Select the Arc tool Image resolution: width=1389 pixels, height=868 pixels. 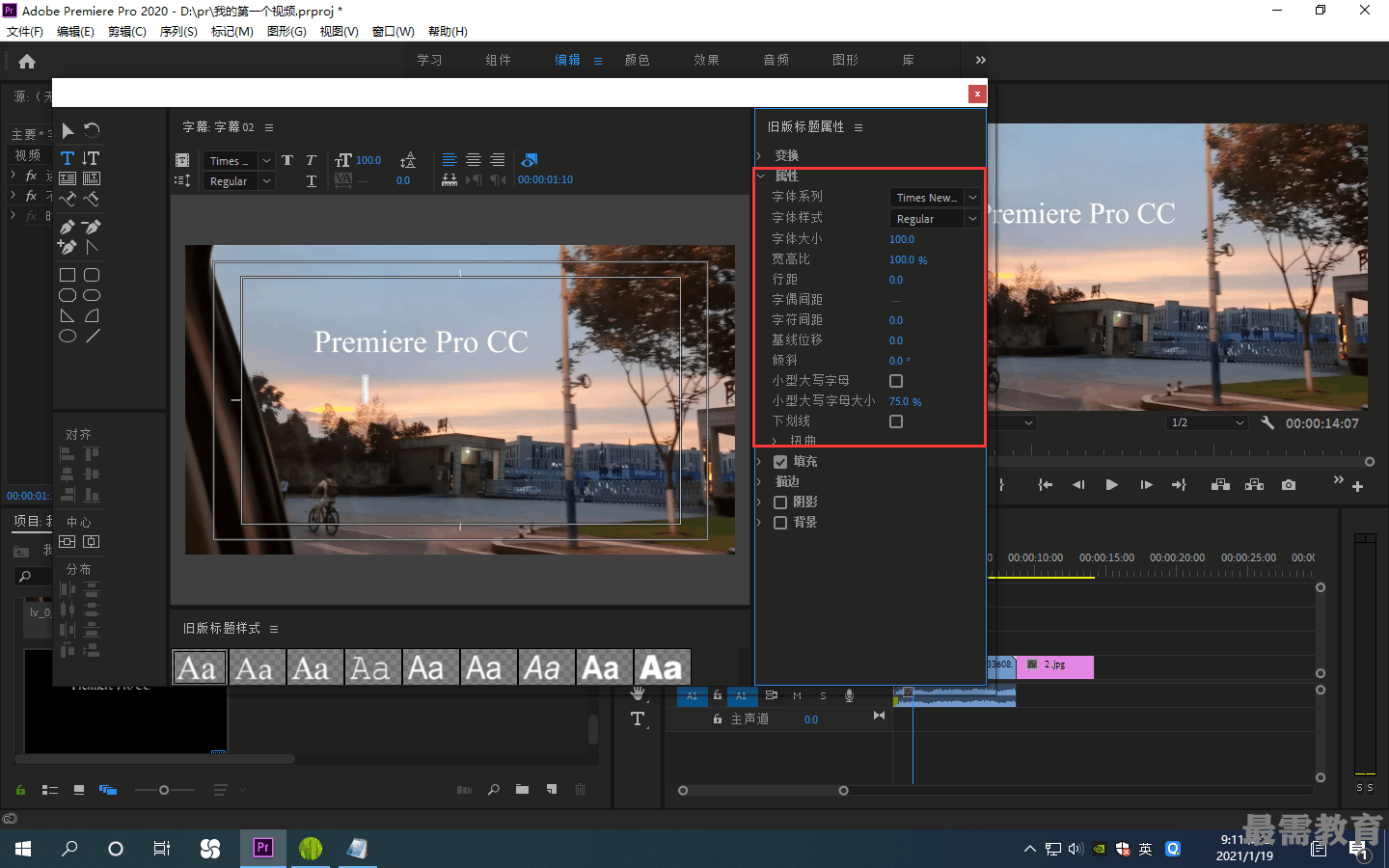(x=92, y=315)
